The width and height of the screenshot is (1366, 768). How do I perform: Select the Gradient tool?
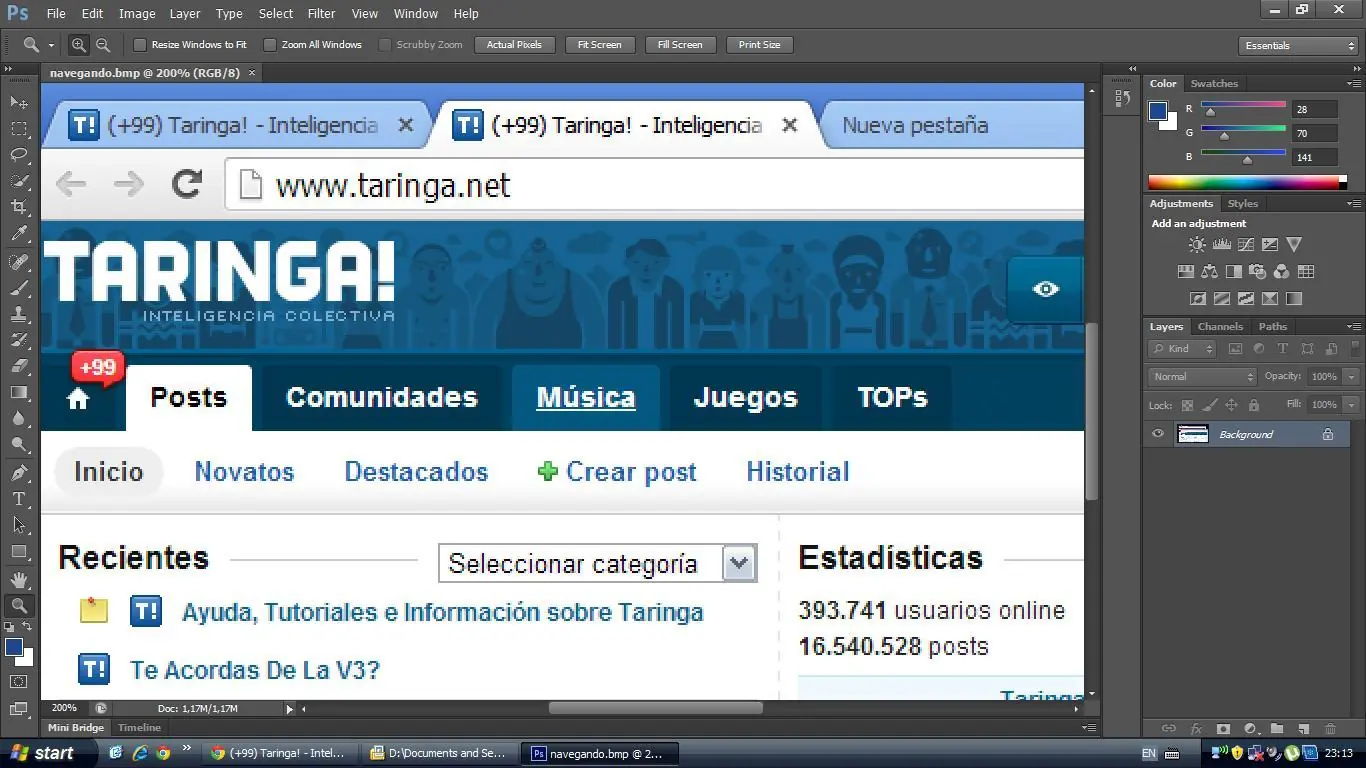pos(19,392)
